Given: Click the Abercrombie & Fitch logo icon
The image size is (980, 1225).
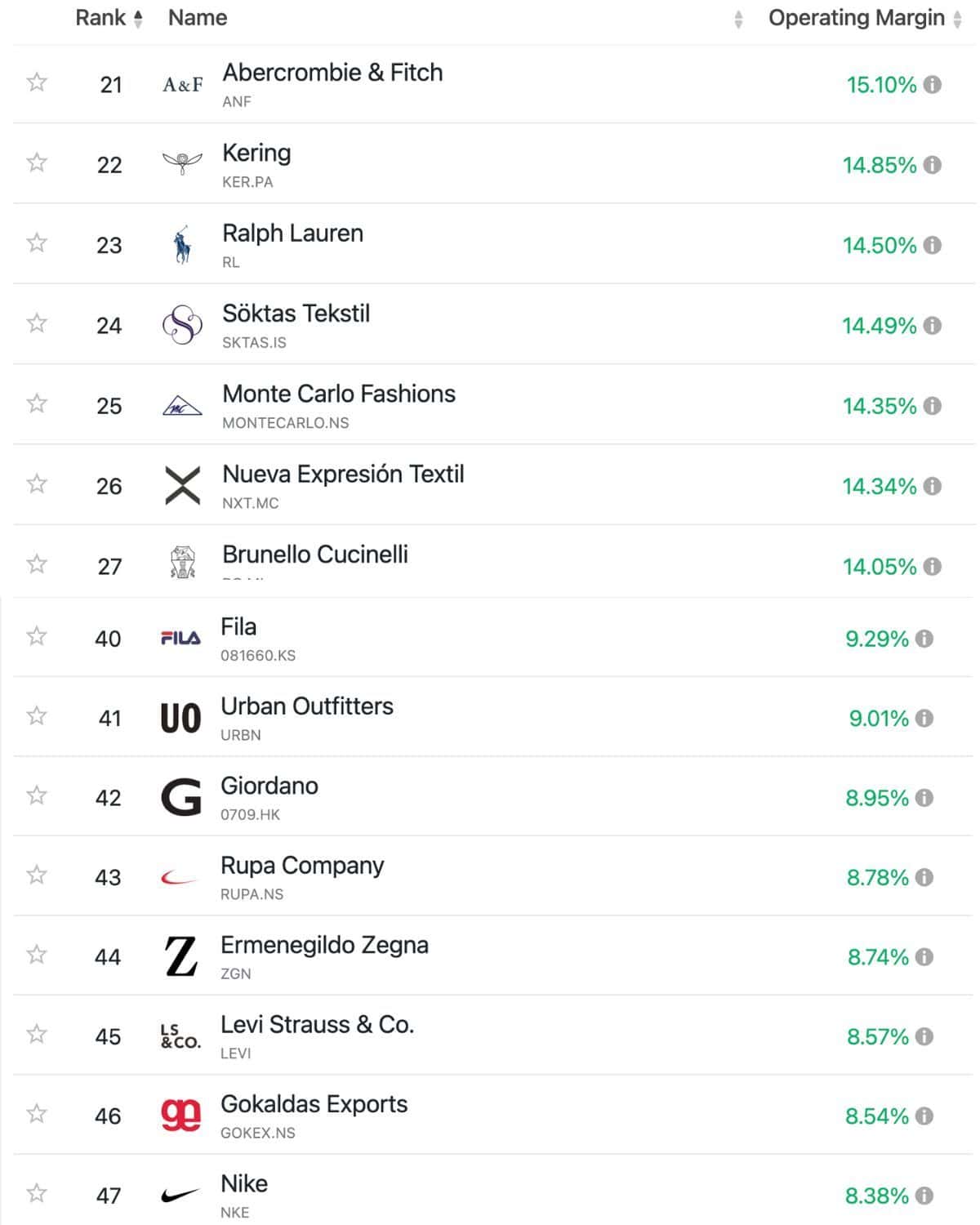Looking at the screenshot, I should (183, 85).
